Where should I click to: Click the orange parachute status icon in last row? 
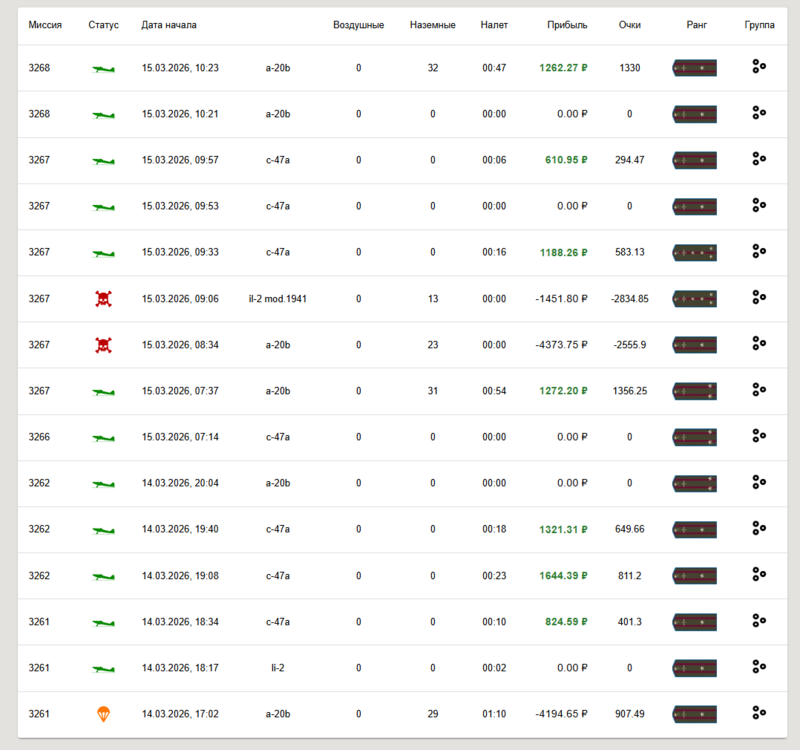point(102,714)
